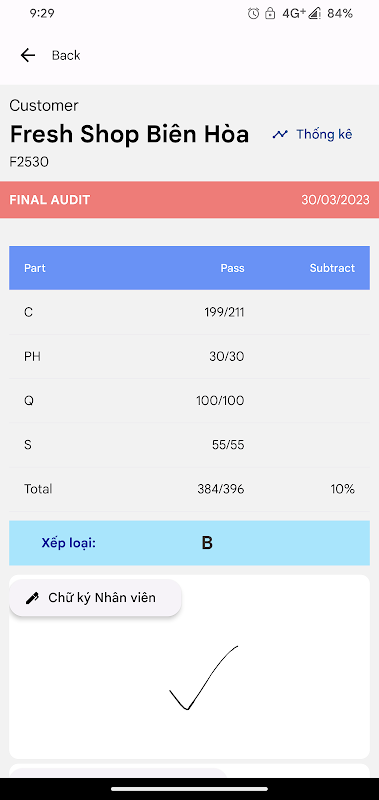The height and width of the screenshot is (800, 379).
Task: Click the Total row 384/396
Action: pyautogui.click(x=189, y=489)
